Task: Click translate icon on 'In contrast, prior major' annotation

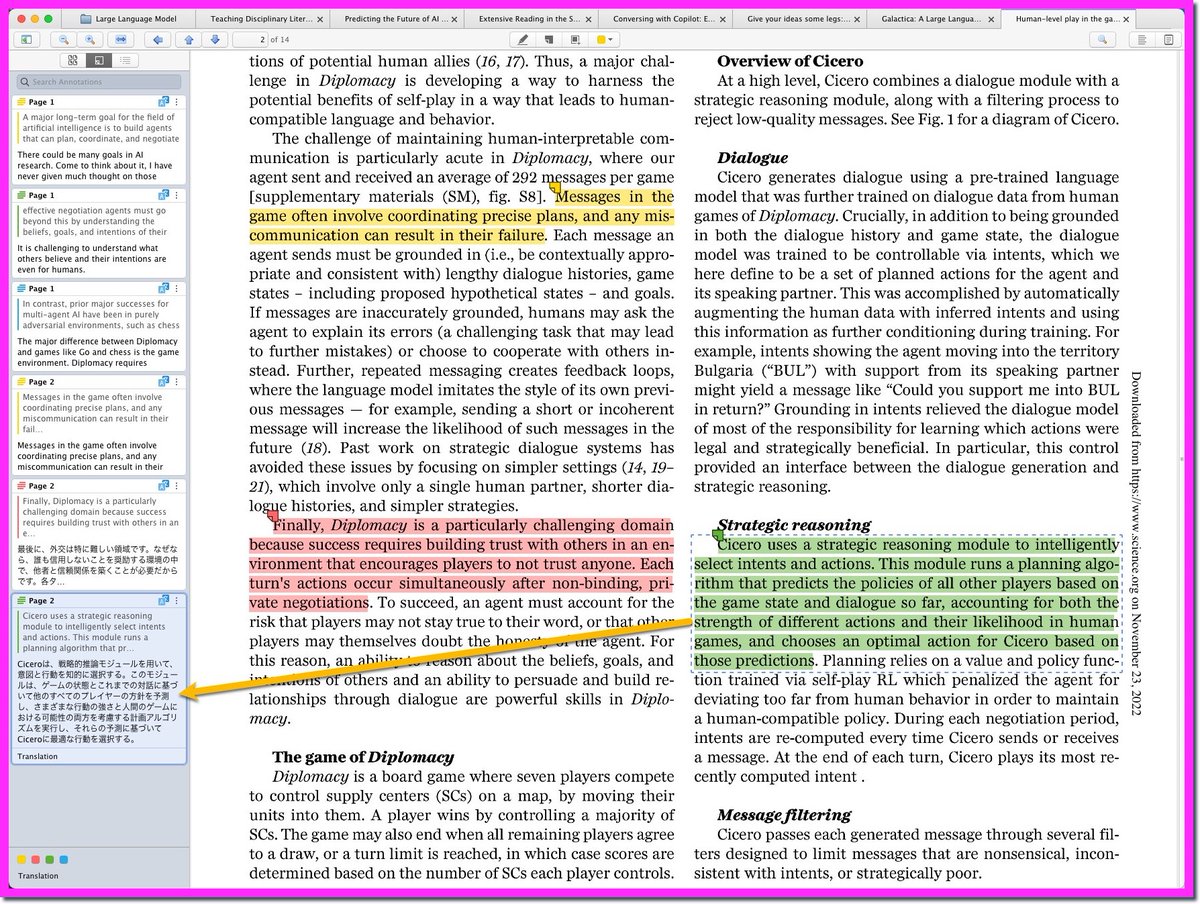Action: (x=163, y=288)
